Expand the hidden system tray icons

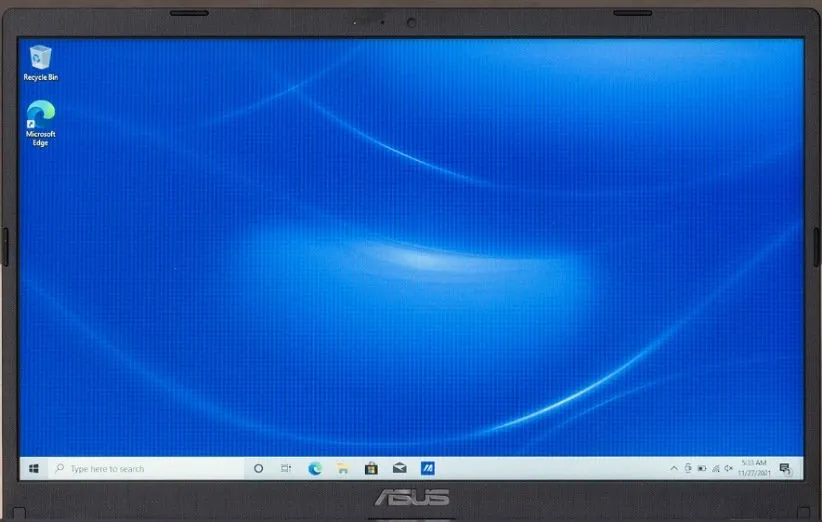coord(674,468)
